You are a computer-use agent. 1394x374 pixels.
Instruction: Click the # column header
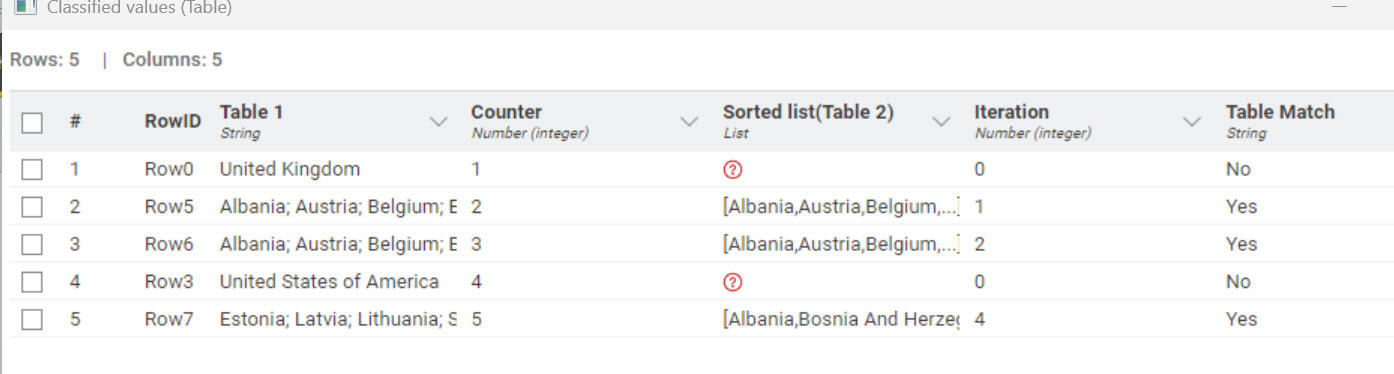click(75, 121)
